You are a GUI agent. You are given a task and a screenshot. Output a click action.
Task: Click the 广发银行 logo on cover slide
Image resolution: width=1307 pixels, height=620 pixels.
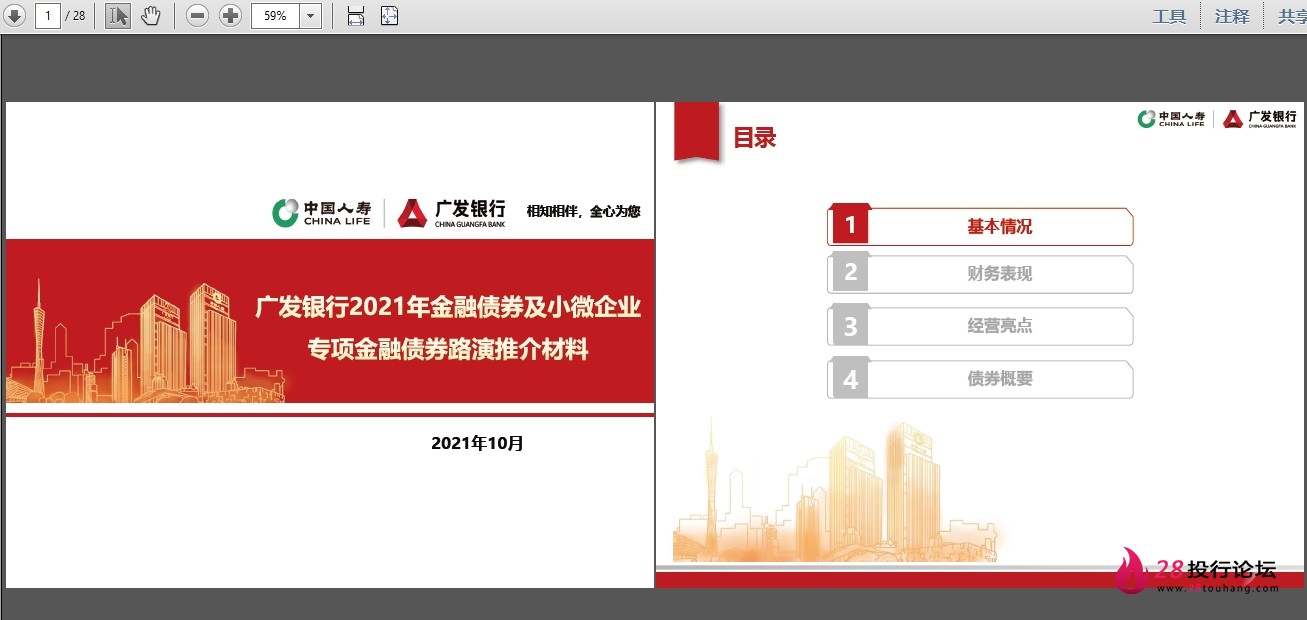[451, 212]
